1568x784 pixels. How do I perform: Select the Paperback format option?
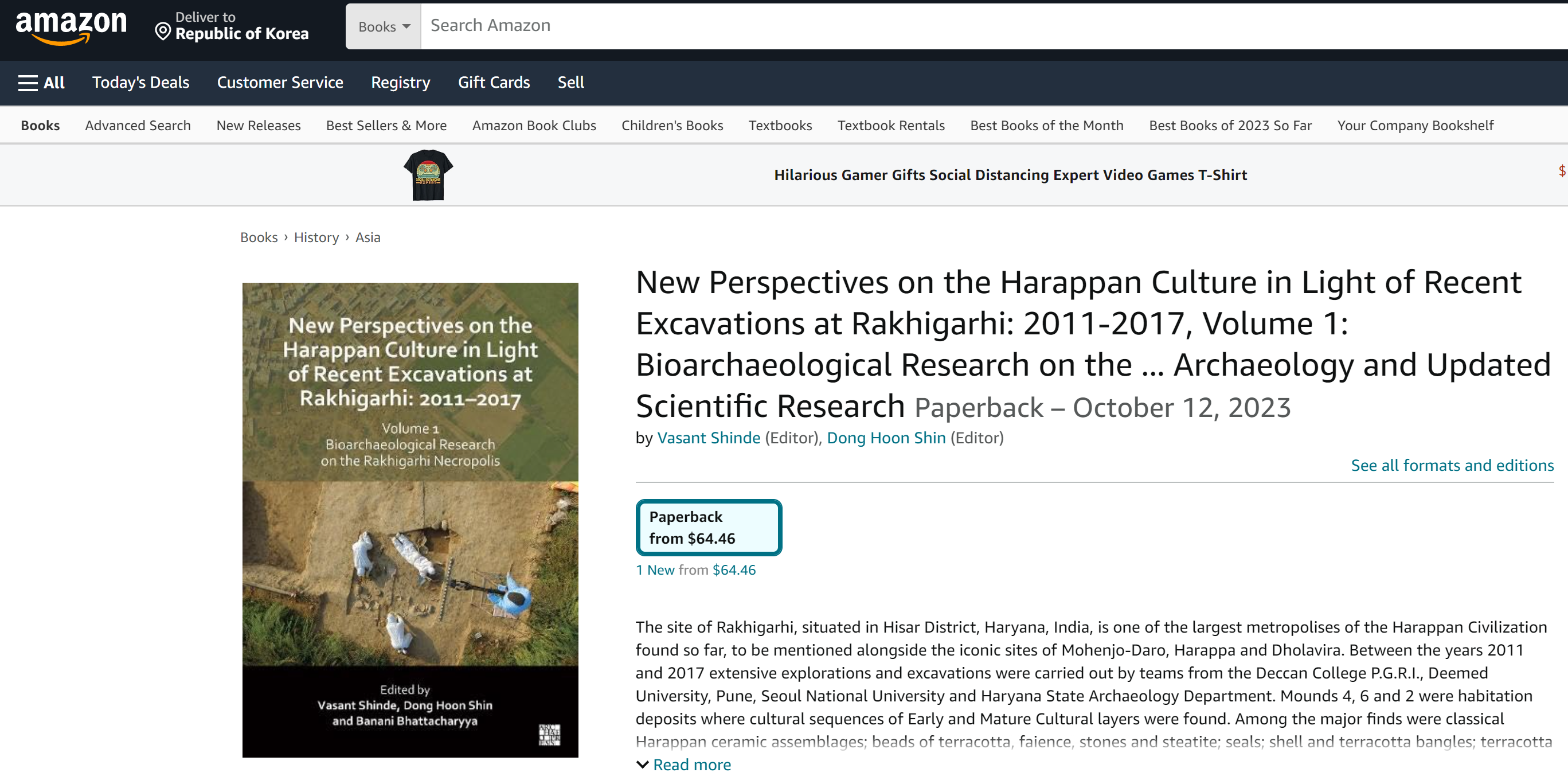tap(709, 527)
